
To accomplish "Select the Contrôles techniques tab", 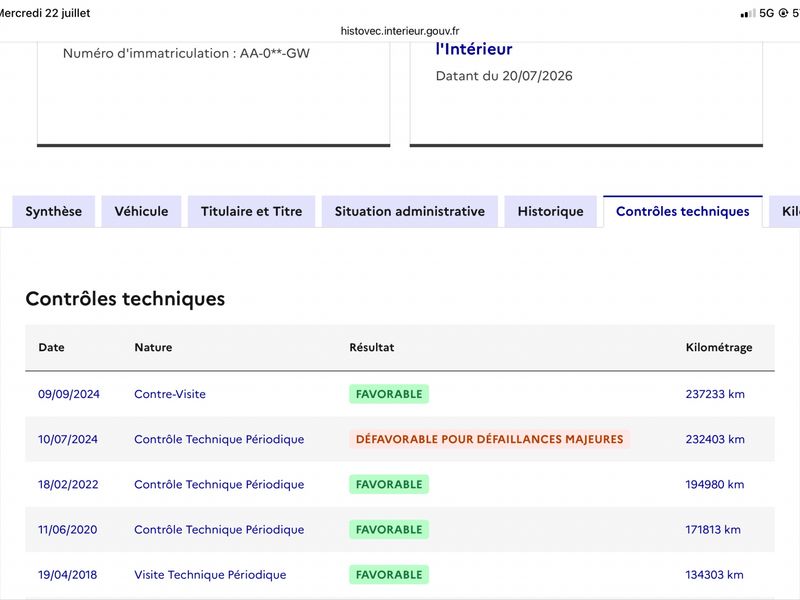I will pyautogui.click(x=683, y=211).
